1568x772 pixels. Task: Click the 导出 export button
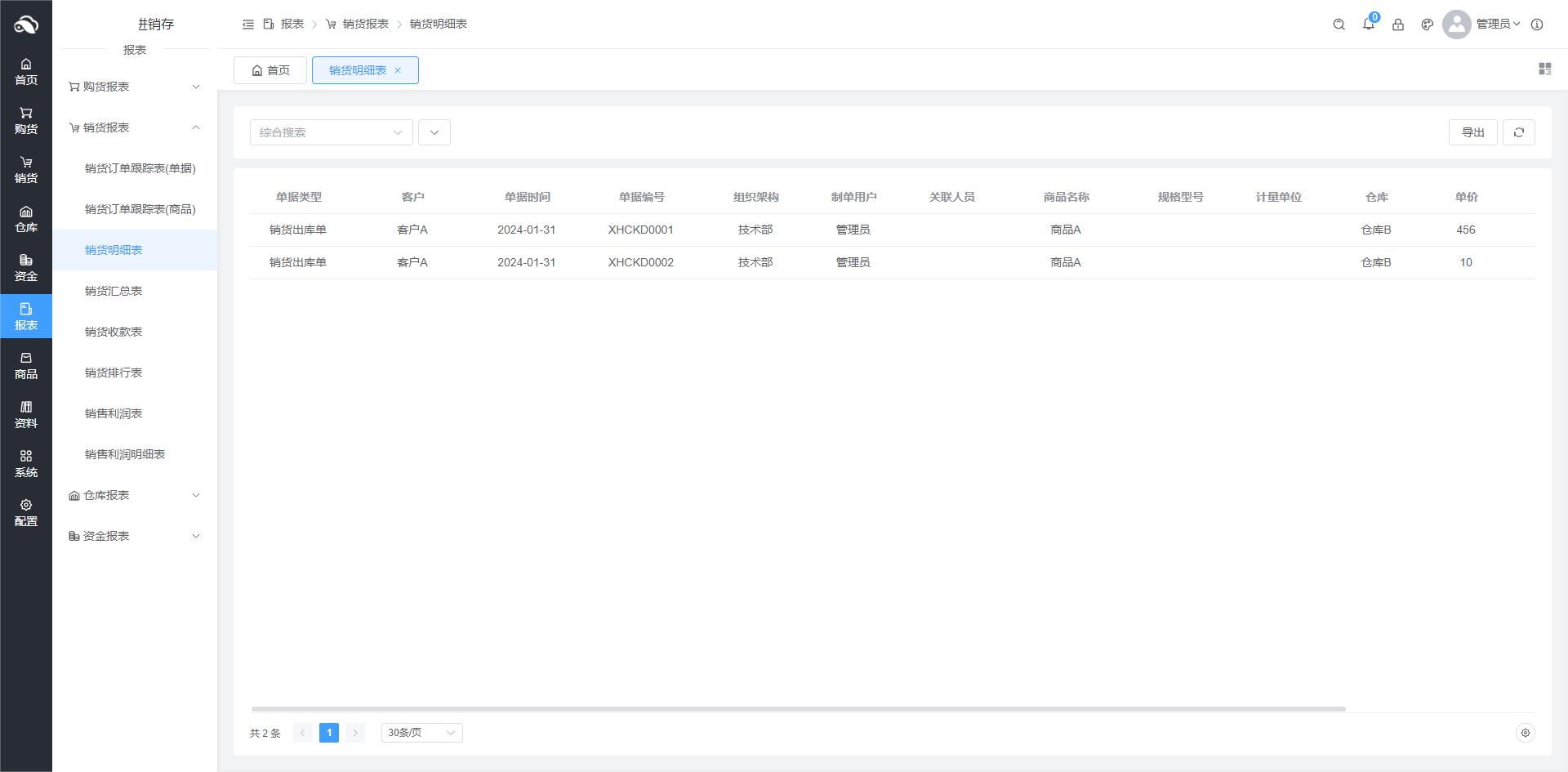click(x=1472, y=132)
